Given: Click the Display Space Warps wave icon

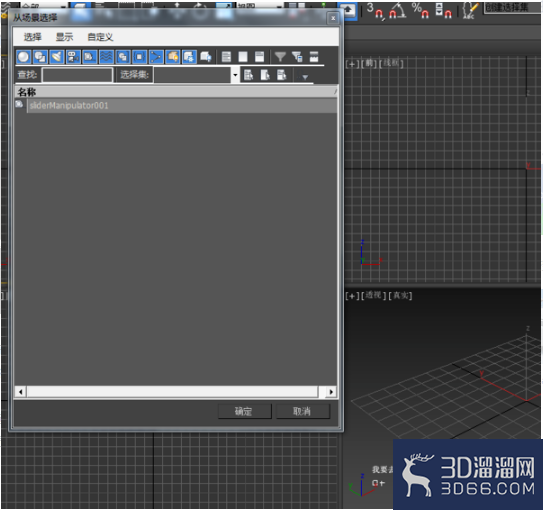Looking at the screenshot, I should coord(106,57).
